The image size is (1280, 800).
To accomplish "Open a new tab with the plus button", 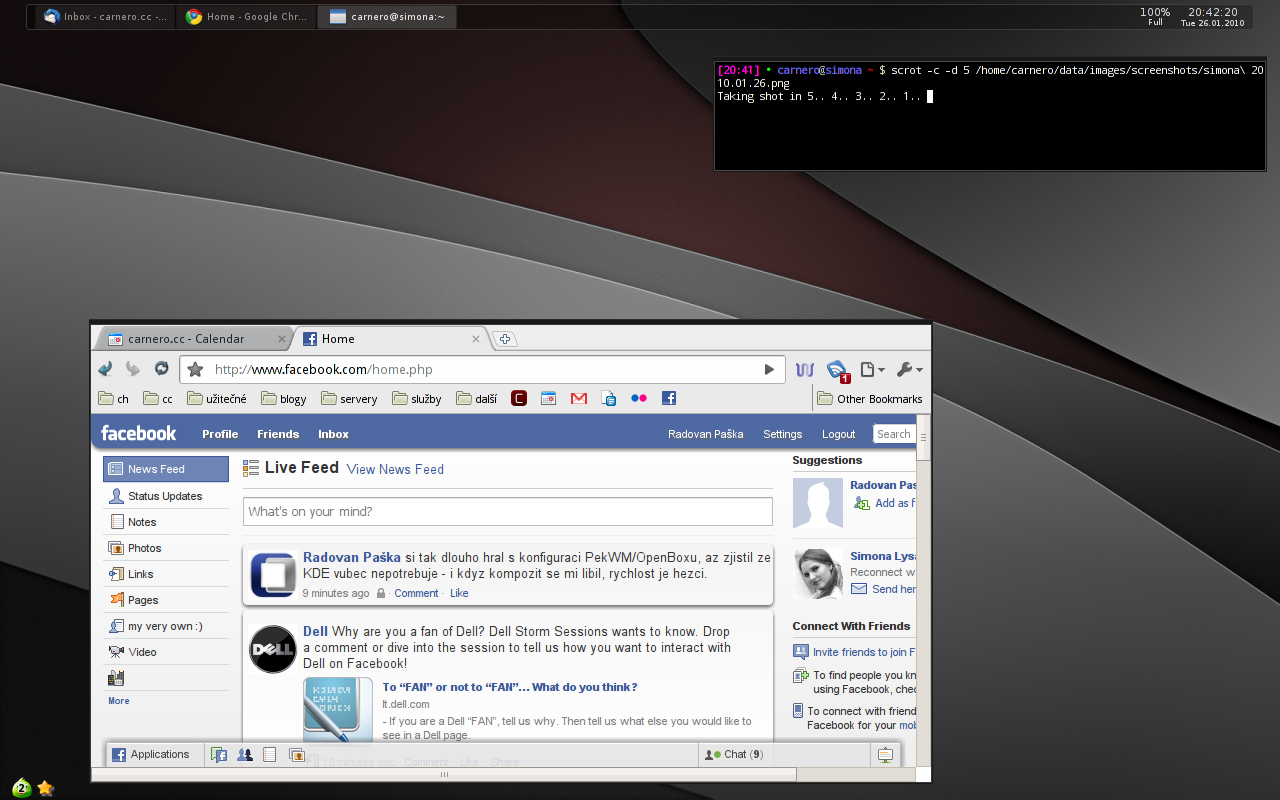I will [x=505, y=339].
